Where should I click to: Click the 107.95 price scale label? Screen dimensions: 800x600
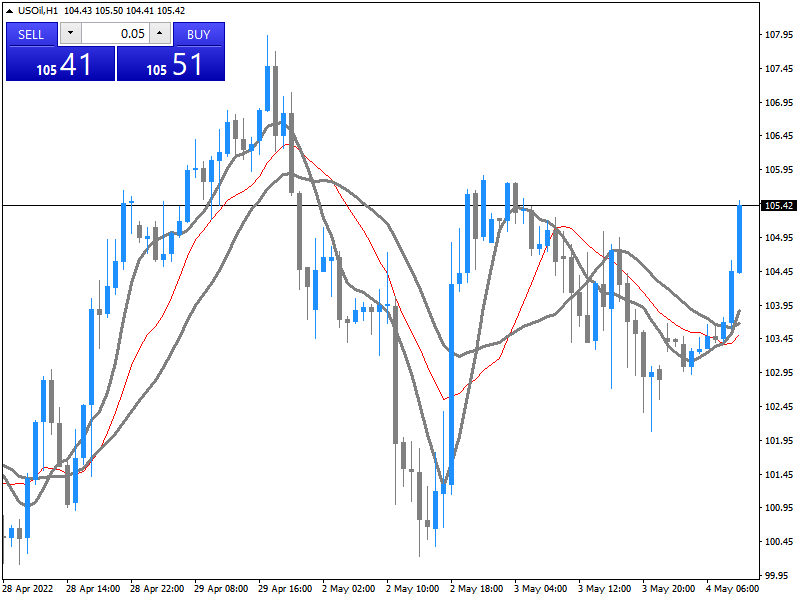(777, 35)
